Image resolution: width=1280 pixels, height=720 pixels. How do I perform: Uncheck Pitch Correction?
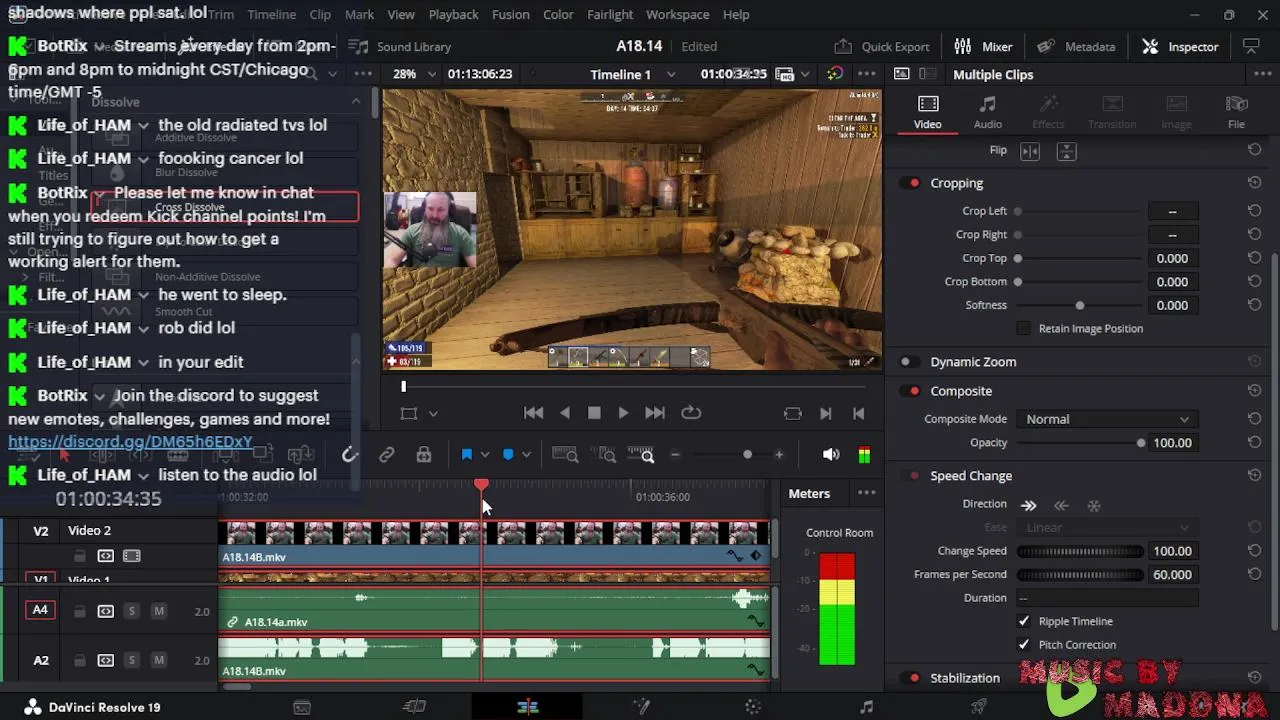click(1023, 645)
